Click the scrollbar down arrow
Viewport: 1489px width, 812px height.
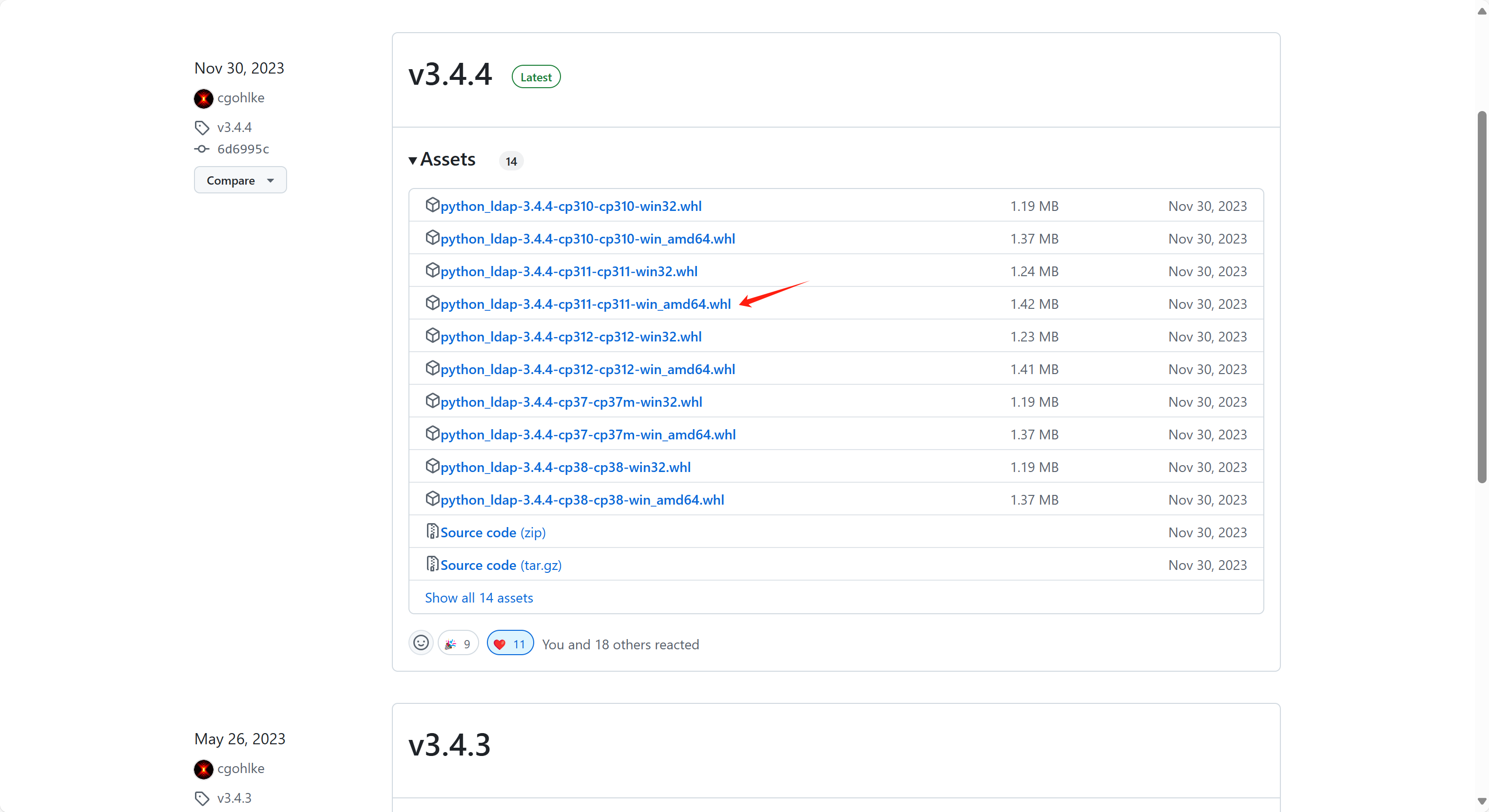click(1482, 802)
